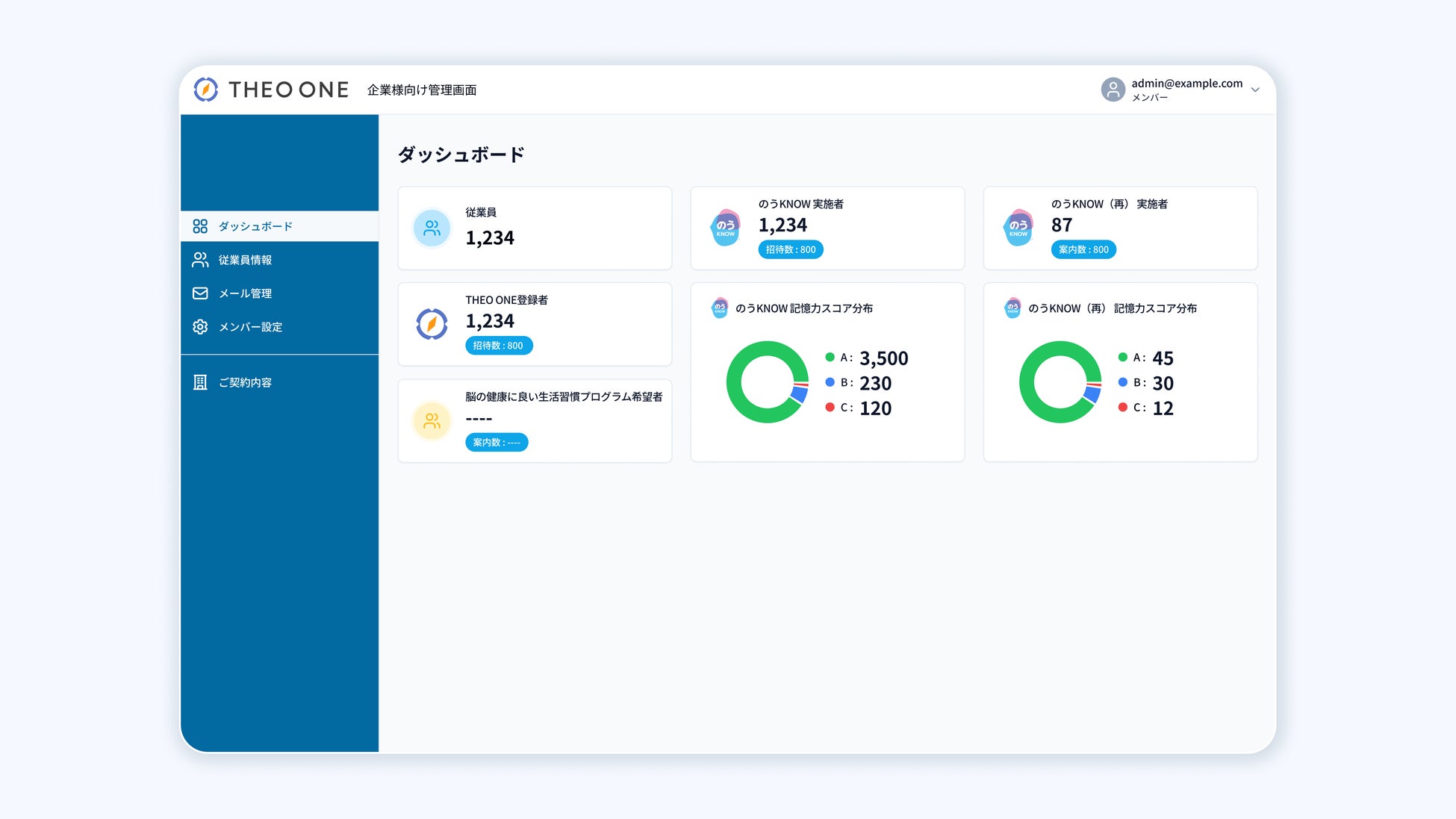Click the 3,500 value for score A
Screen dimensions: 1456x819
tap(884, 358)
